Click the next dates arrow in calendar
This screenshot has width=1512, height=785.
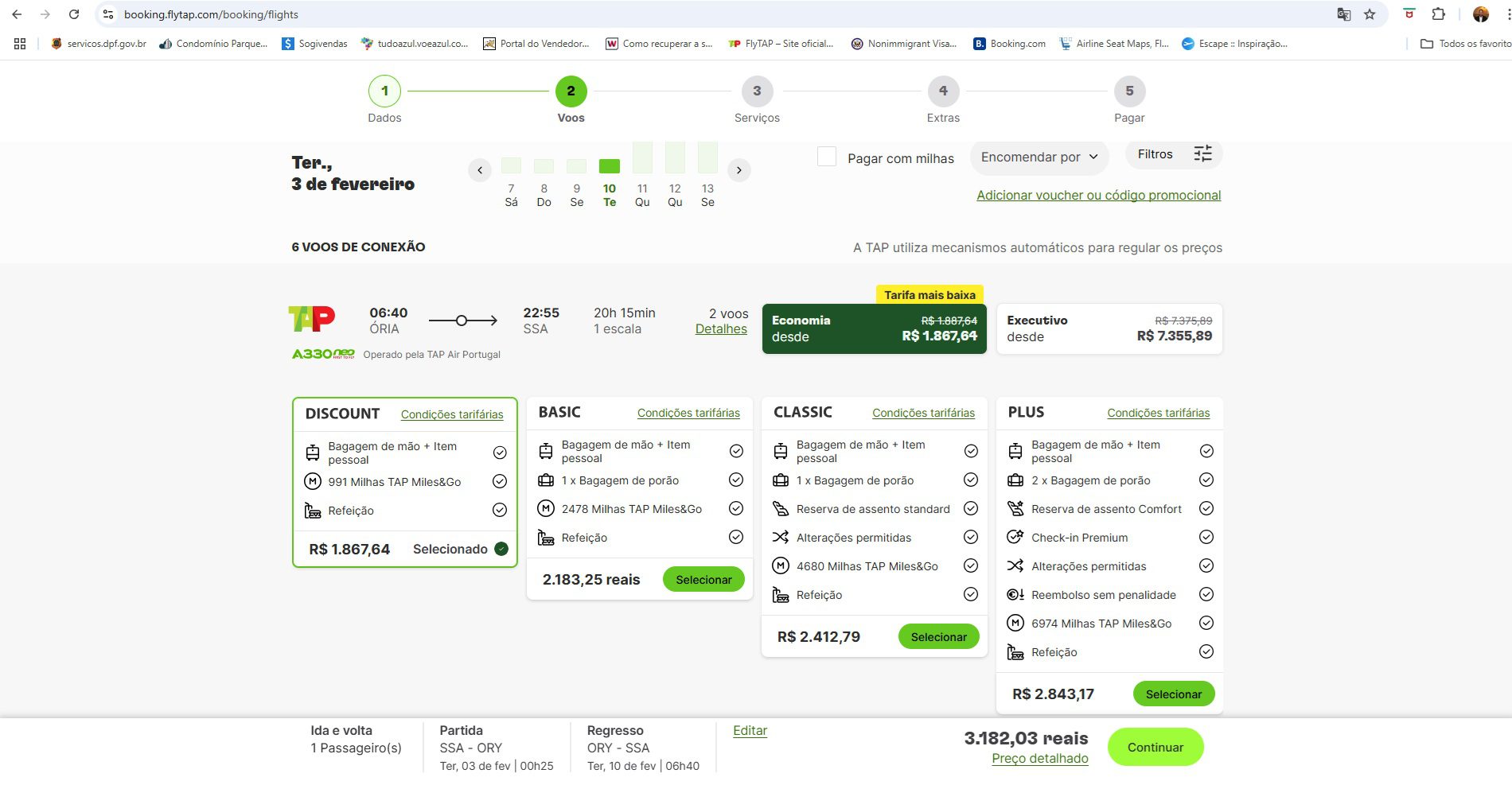pyautogui.click(x=739, y=170)
